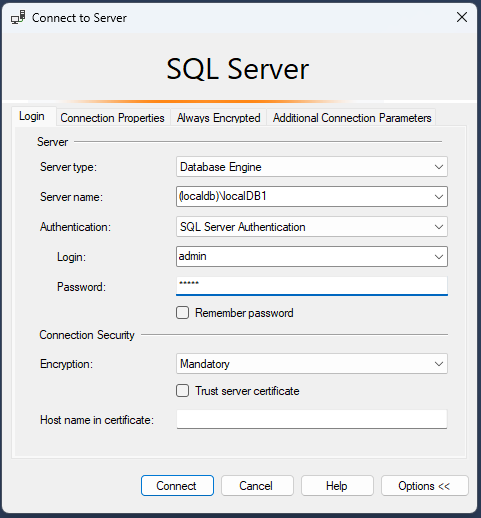Click the Connect button
The image size is (481, 518).
[177, 486]
